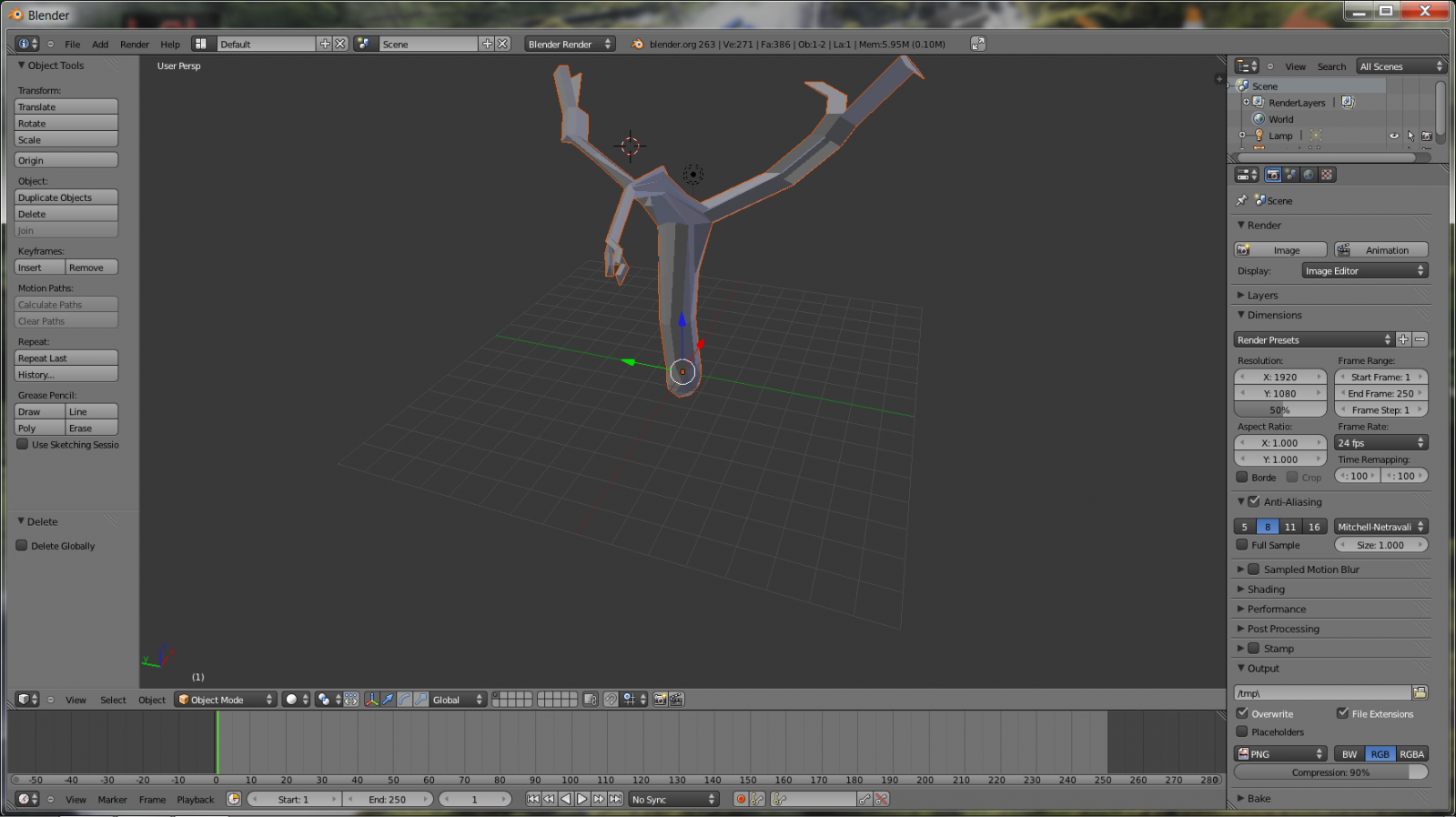
Task: Click the Duplicate Objects button
Action: (x=66, y=197)
